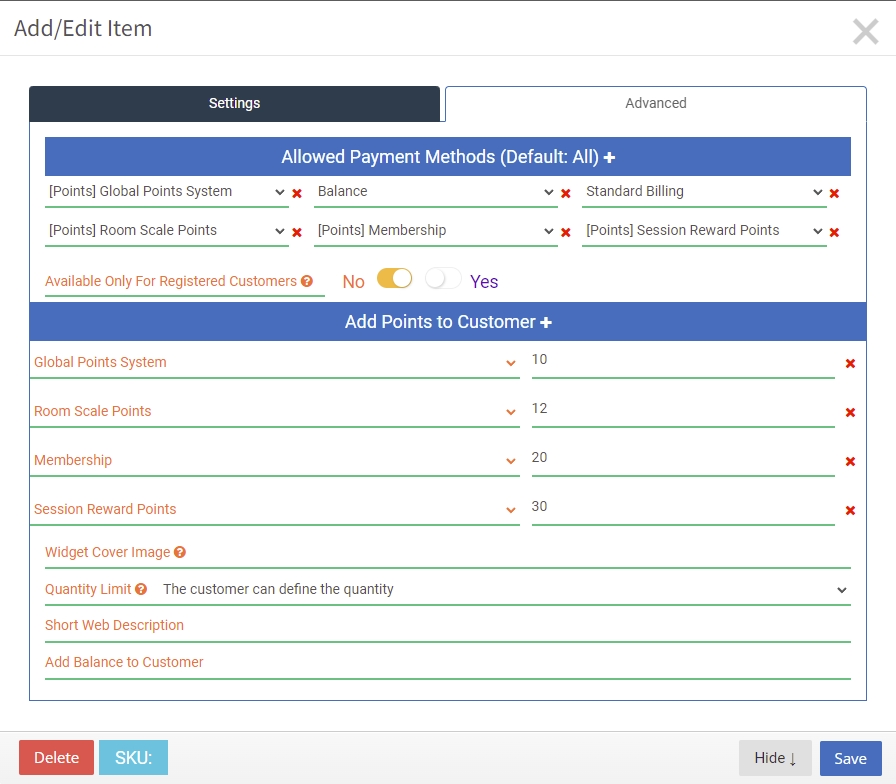Expand the Global Points System points type dropdown
The height and width of the screenshot is (784, 896).
click(x=275, y=362)
